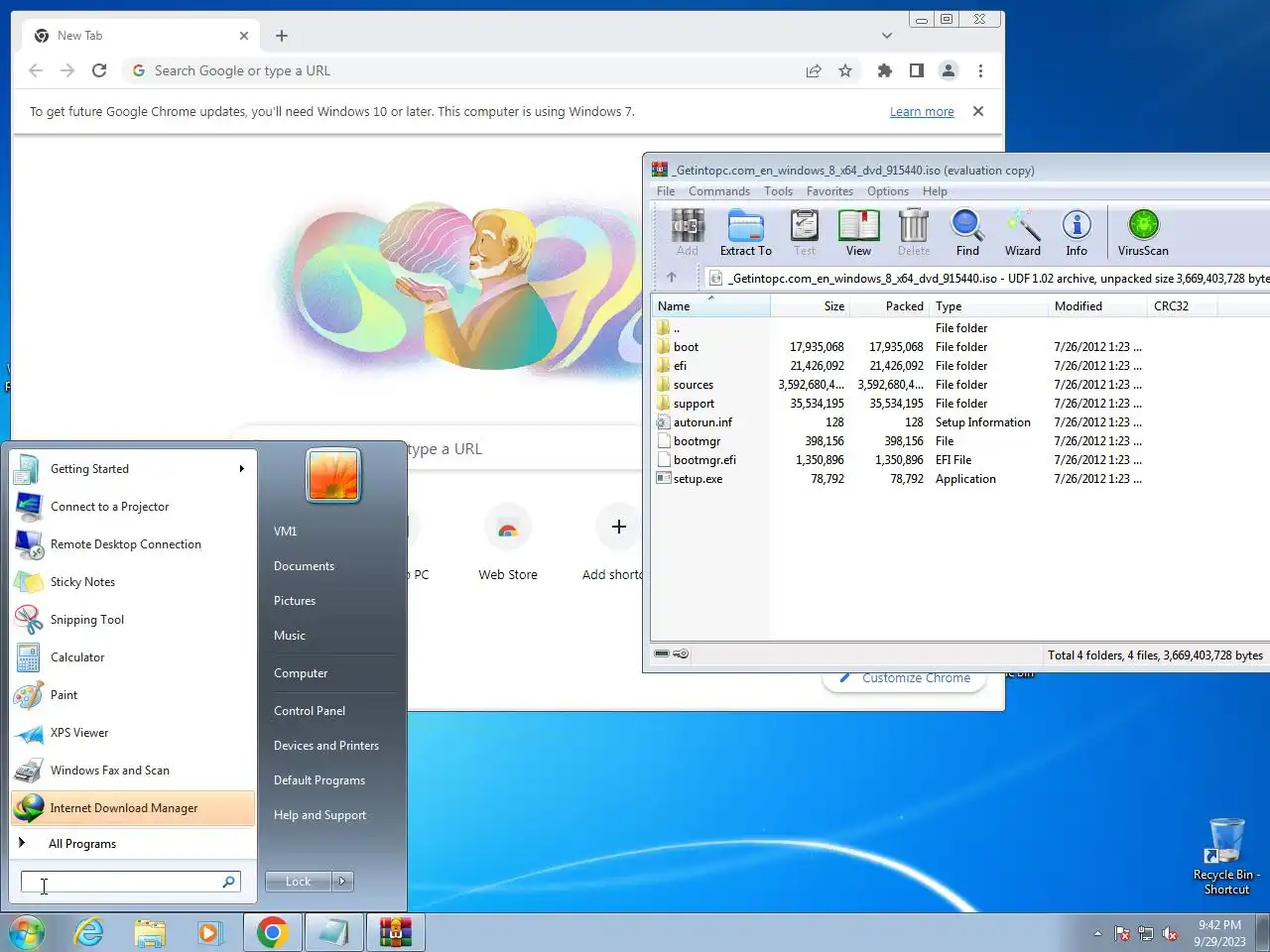Click Learn more link in Chrome infobar

click(922, 112)
